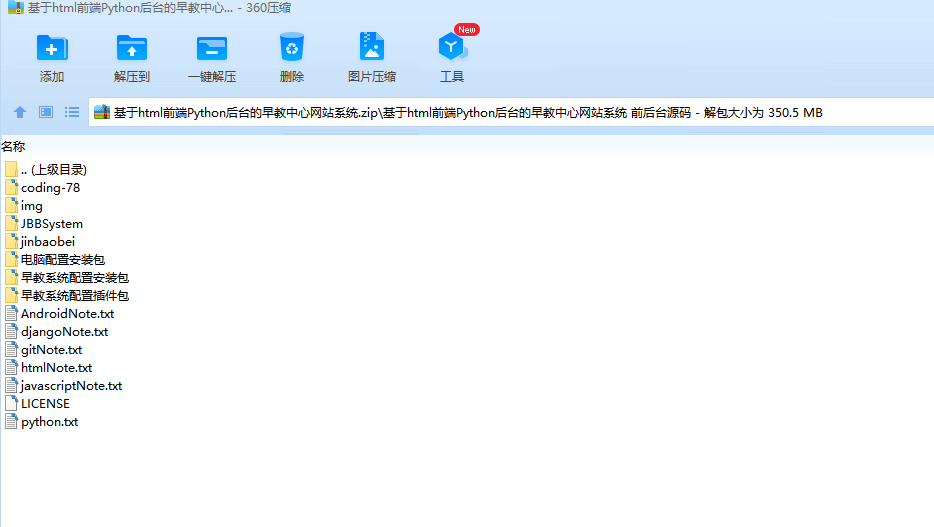
Task: Click the archive icon in address bar
Action: [102, 112]
